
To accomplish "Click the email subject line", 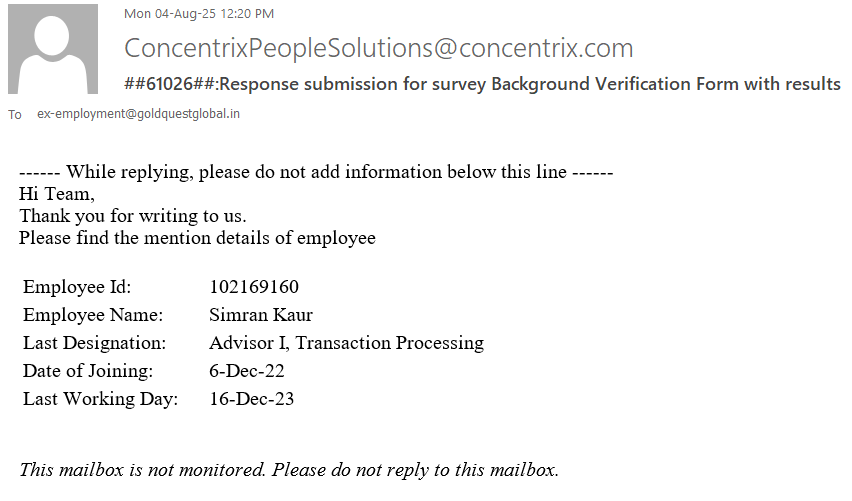I will point(482,83).
